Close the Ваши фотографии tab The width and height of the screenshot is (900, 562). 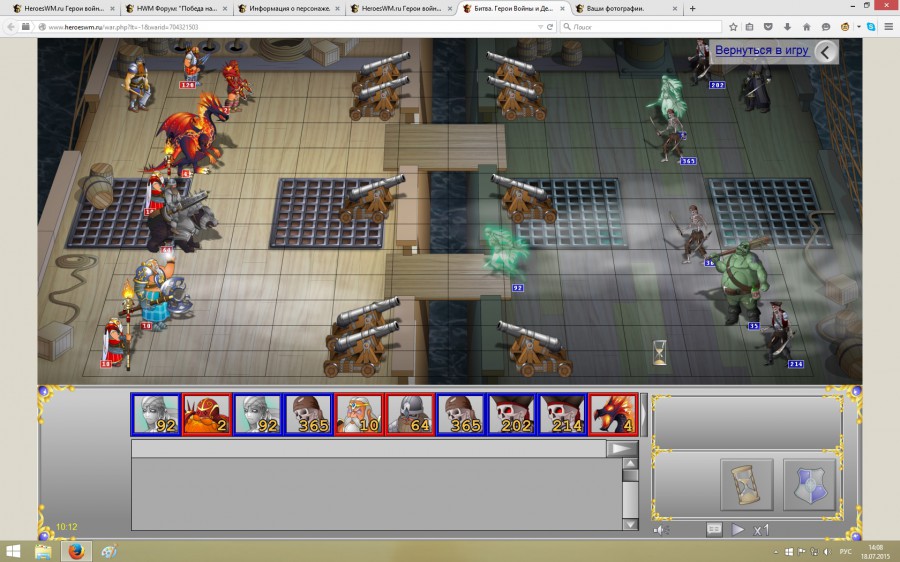674,9
